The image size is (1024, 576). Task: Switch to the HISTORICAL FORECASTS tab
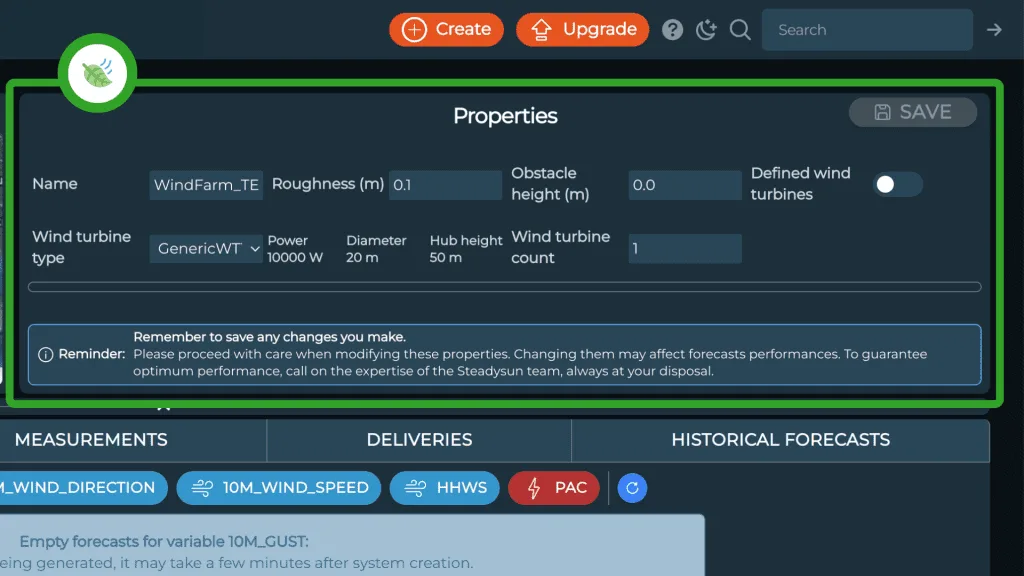pos(781,440)
